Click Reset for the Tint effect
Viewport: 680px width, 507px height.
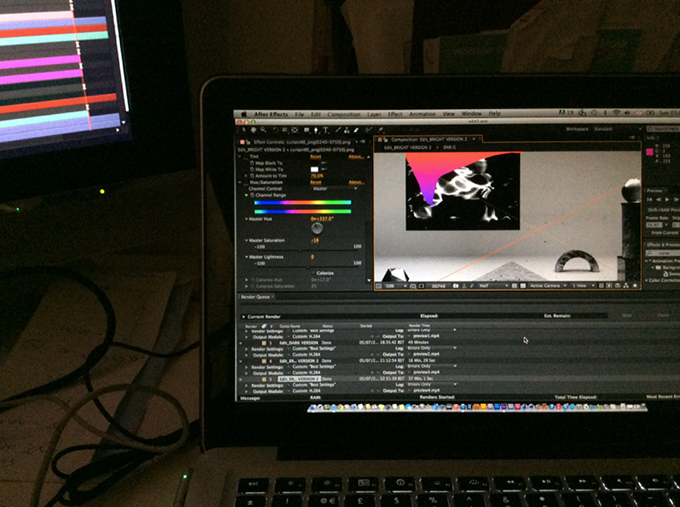[315, 157]
